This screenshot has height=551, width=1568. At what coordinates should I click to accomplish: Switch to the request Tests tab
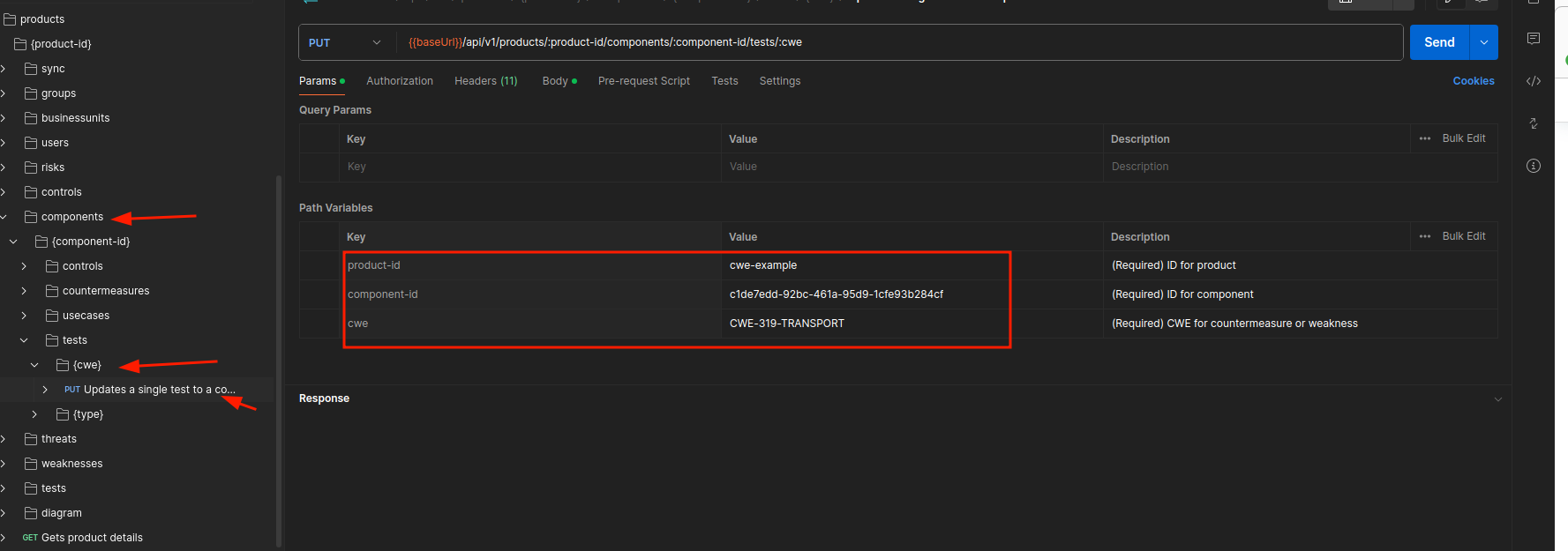[x=724, y=81]
